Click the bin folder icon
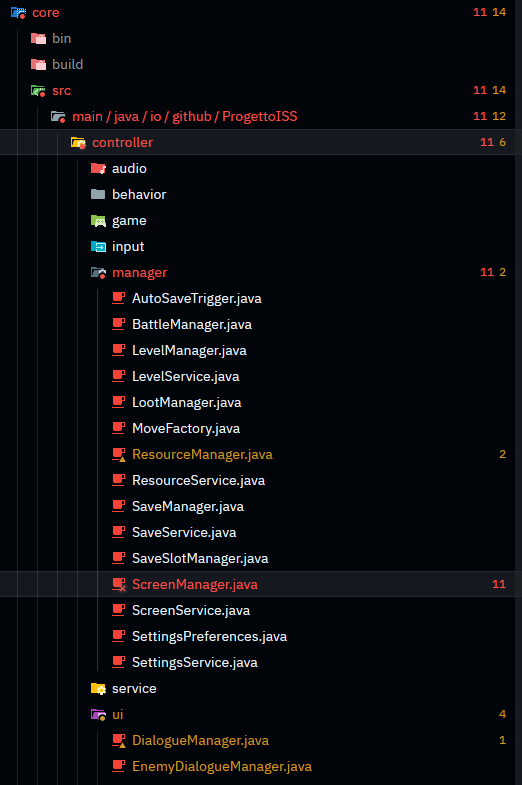The image size is (522, 785). (39, 39)
